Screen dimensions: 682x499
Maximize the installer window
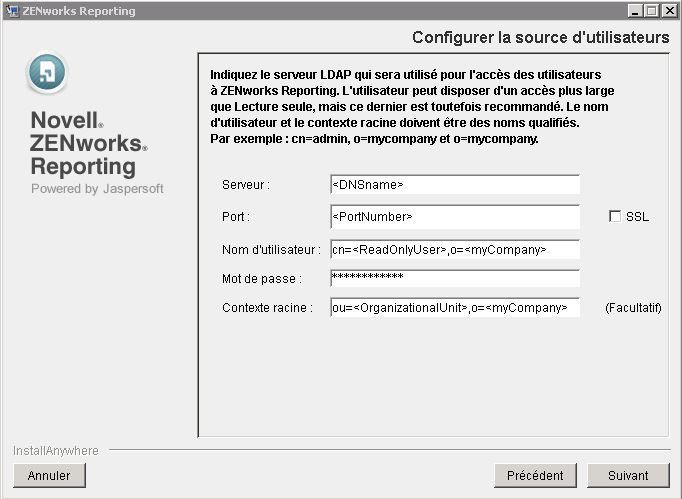click(x=652, y=11)
